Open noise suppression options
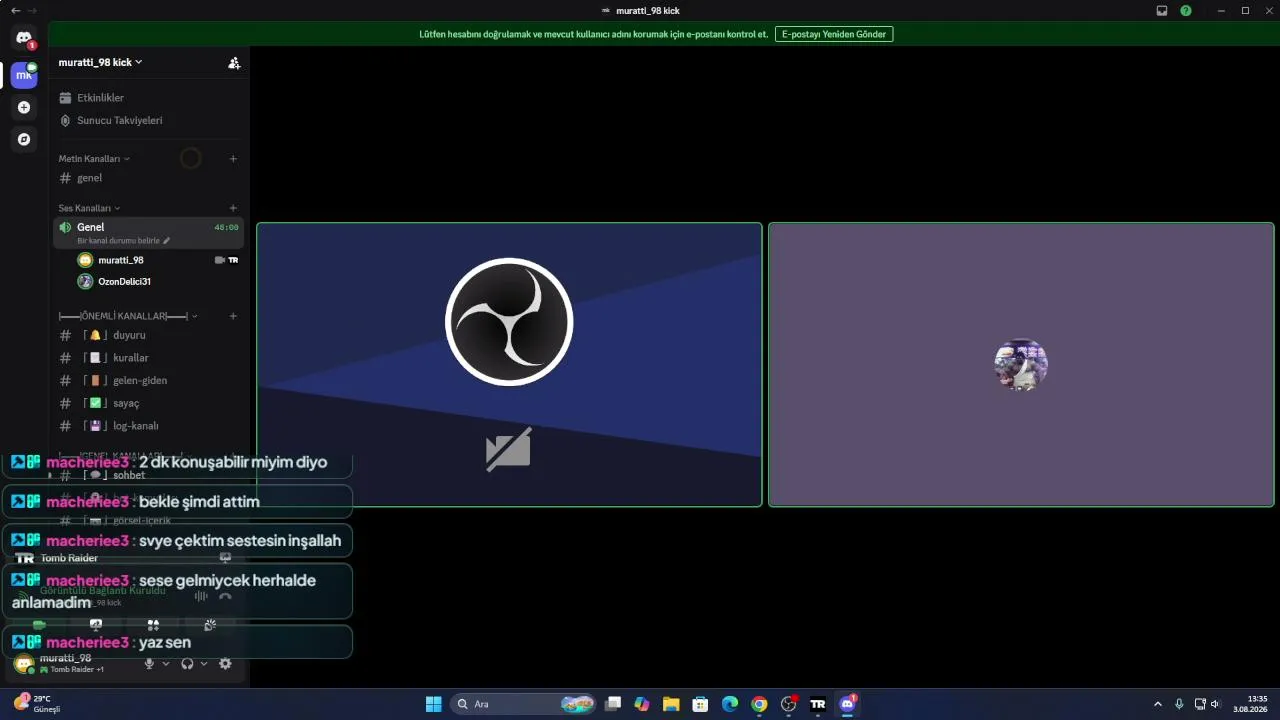 pos(201,596)
